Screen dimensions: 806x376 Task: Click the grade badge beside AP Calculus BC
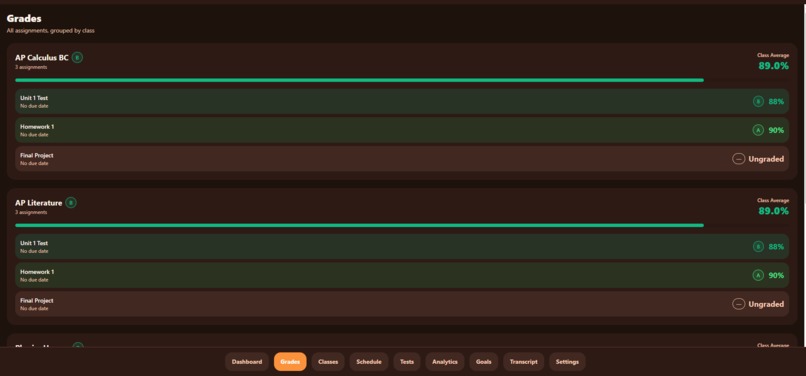[x=77, y=58]
